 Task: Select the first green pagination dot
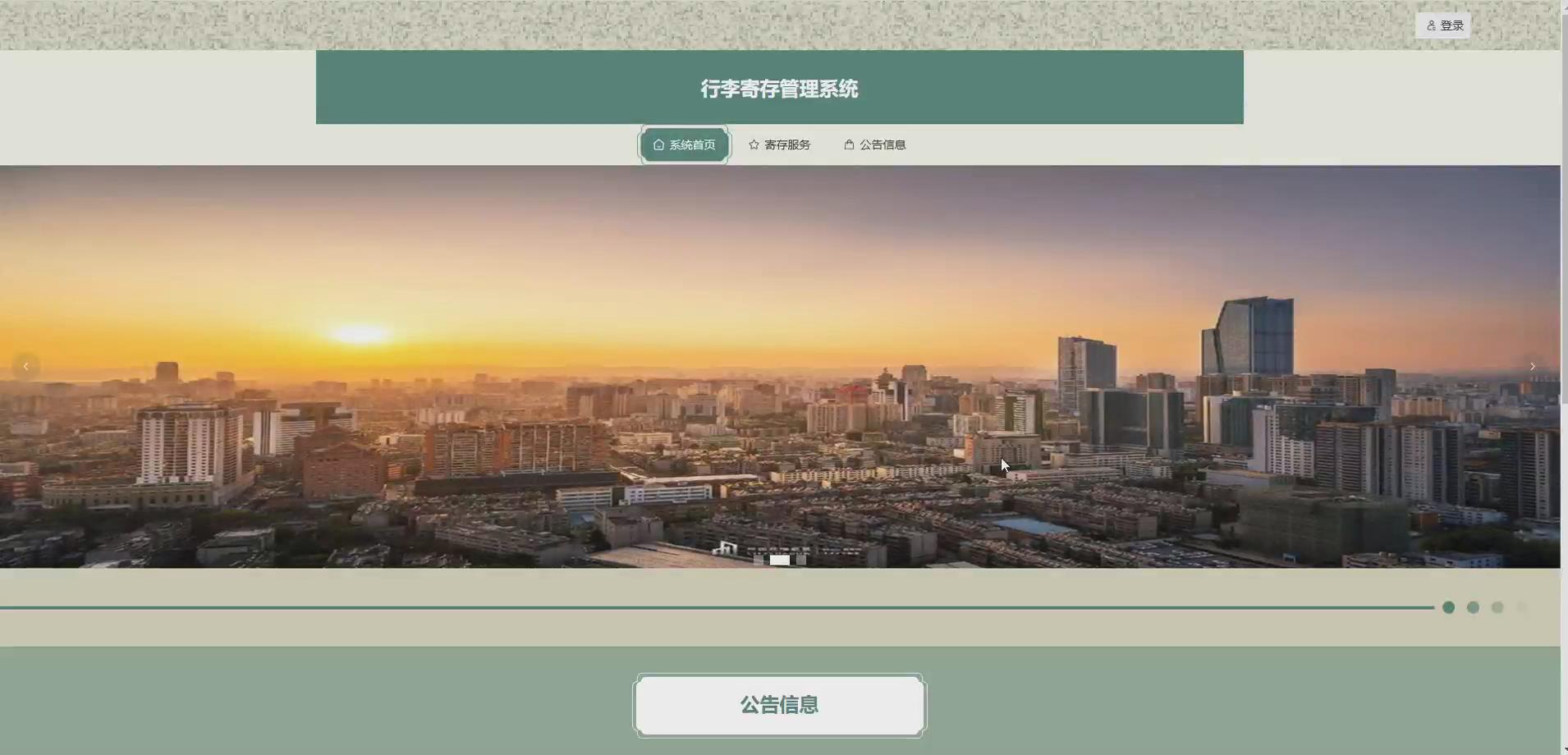[1449, 607]
